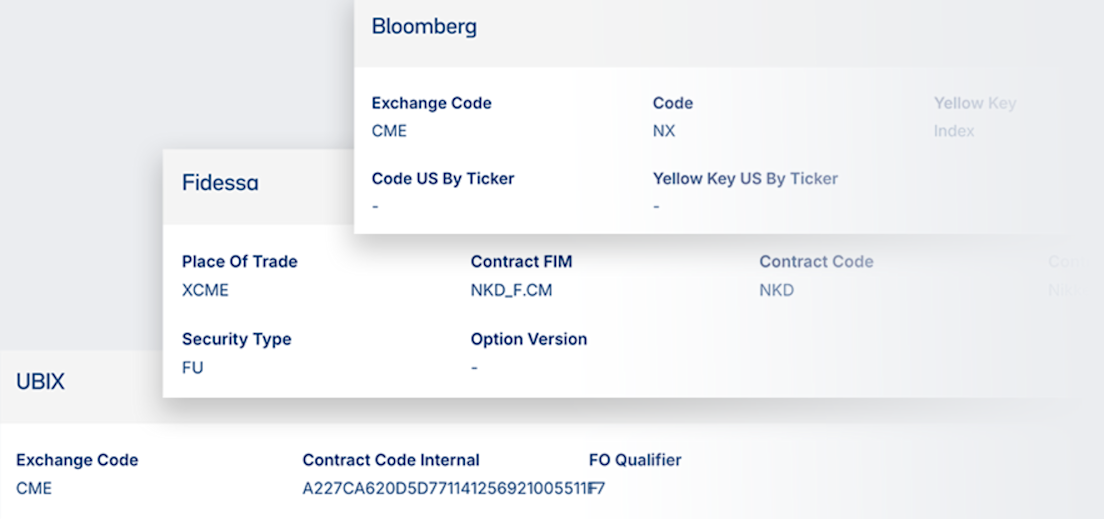Click the Fidessa panel title

(220, 183)
